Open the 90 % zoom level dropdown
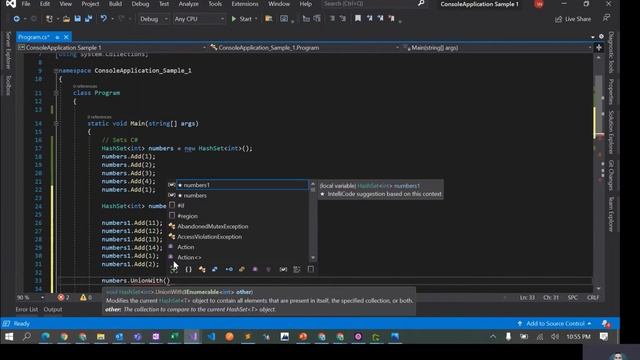Screen dimensions: 640x360 [x=30, y=298]
